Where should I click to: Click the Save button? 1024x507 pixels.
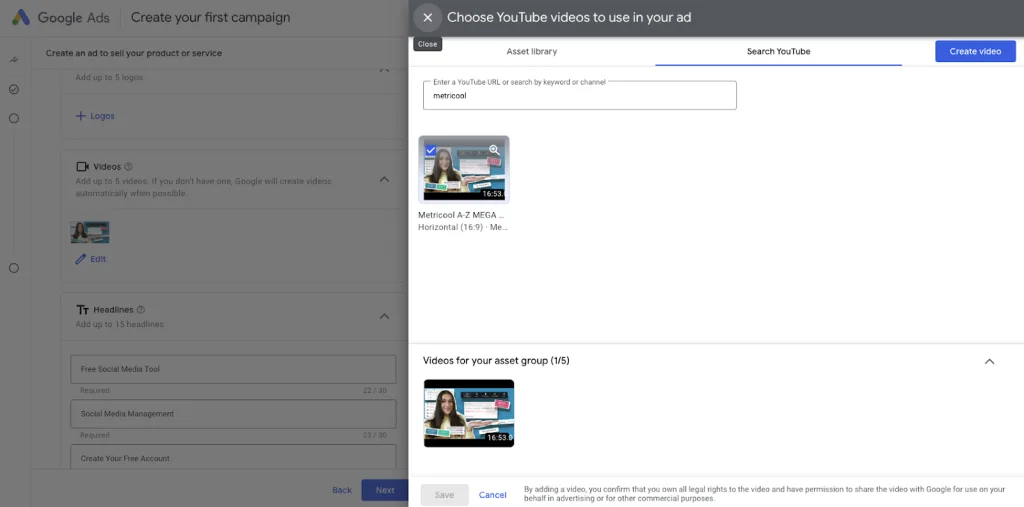[x=444, y=495]
